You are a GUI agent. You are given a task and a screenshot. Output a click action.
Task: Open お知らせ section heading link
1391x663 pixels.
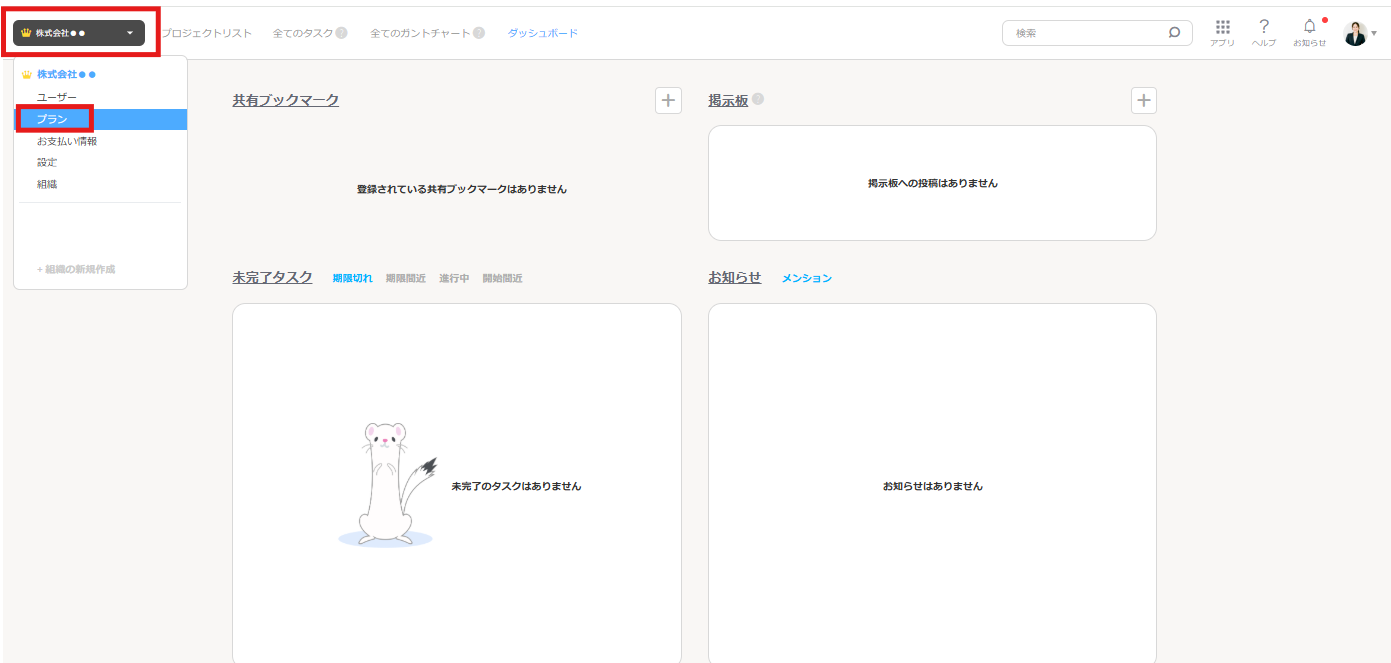pos(735,277)
